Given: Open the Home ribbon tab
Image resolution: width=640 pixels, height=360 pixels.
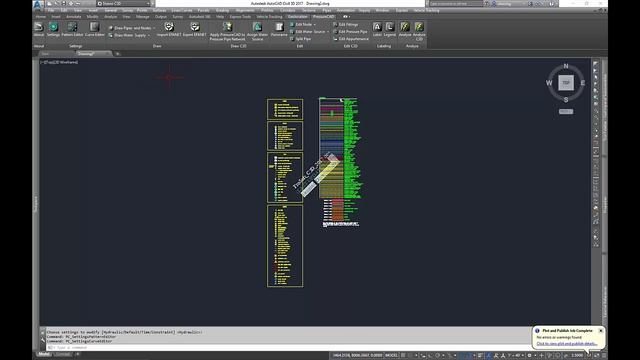Looking at the screenshot, I should [41, 17].
